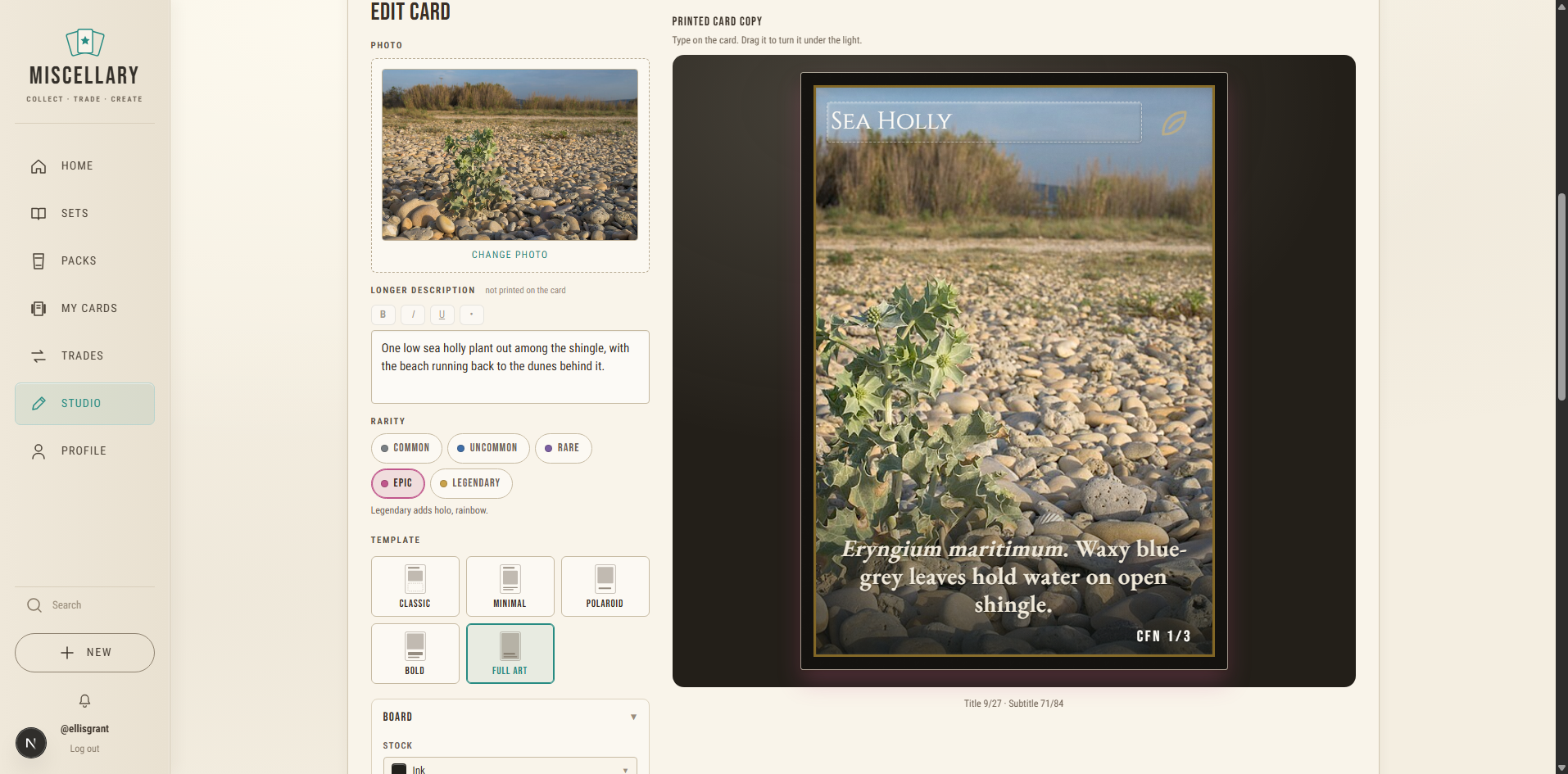Click 'Title 9/27 · Subtitle 71/84' counter
Viewport: 1568px width, 774px height.
(1013, 704)
